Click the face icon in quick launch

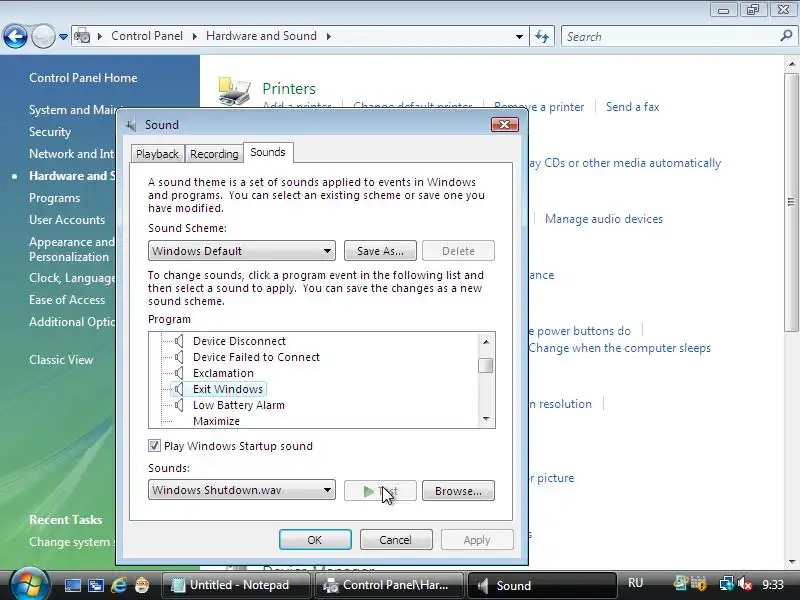click(x=142, y=585)
